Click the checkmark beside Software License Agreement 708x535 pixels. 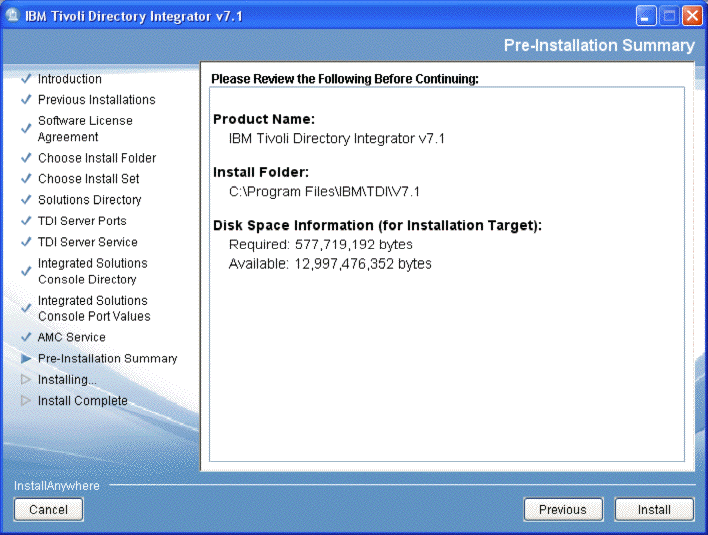click(26, 129)
